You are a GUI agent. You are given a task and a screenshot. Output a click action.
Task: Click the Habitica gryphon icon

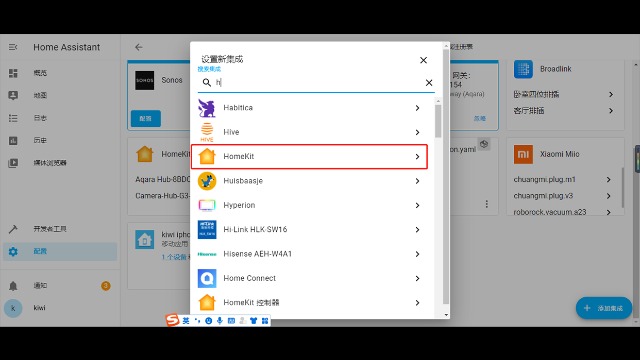click(207, 108)
